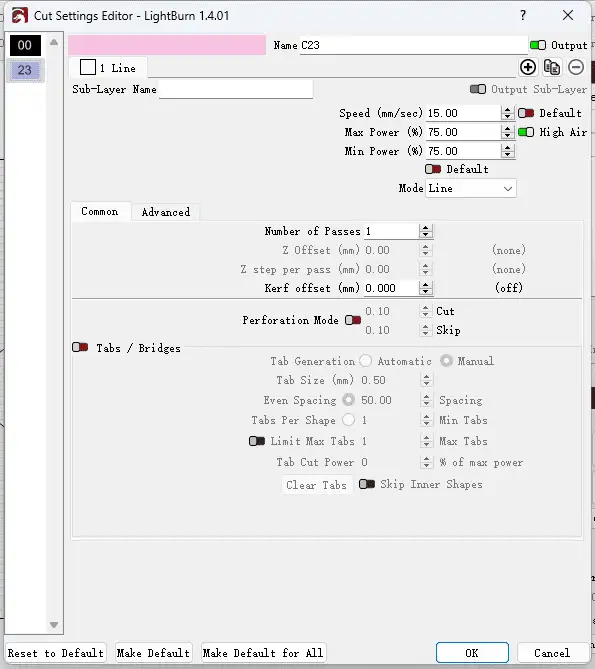This screenshot has width=595, height=669.
Task: Confirm settings with OK button
Action: tap(472, 653)
